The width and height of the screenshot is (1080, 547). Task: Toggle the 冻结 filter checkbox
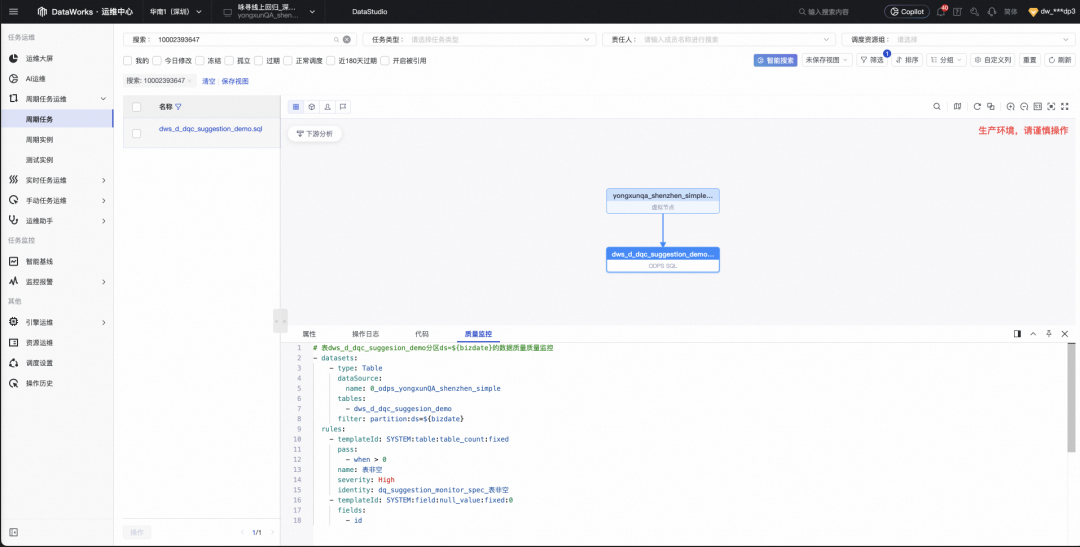click(x=200, y=61)
